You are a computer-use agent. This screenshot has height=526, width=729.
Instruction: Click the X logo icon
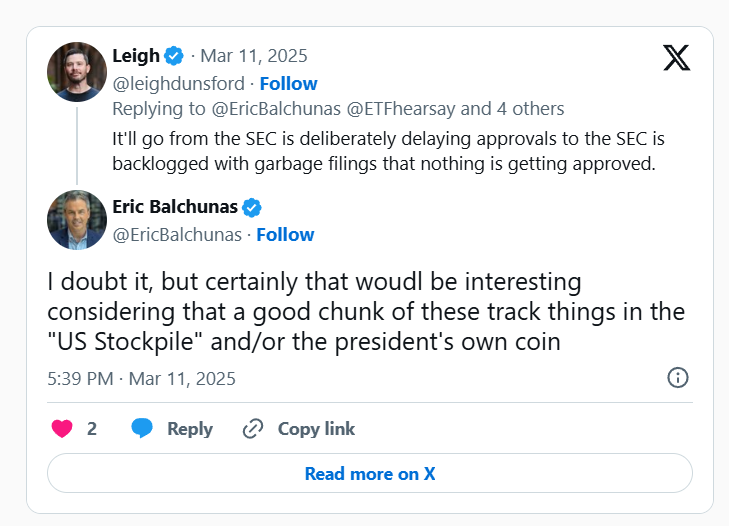tap(677, 58)
